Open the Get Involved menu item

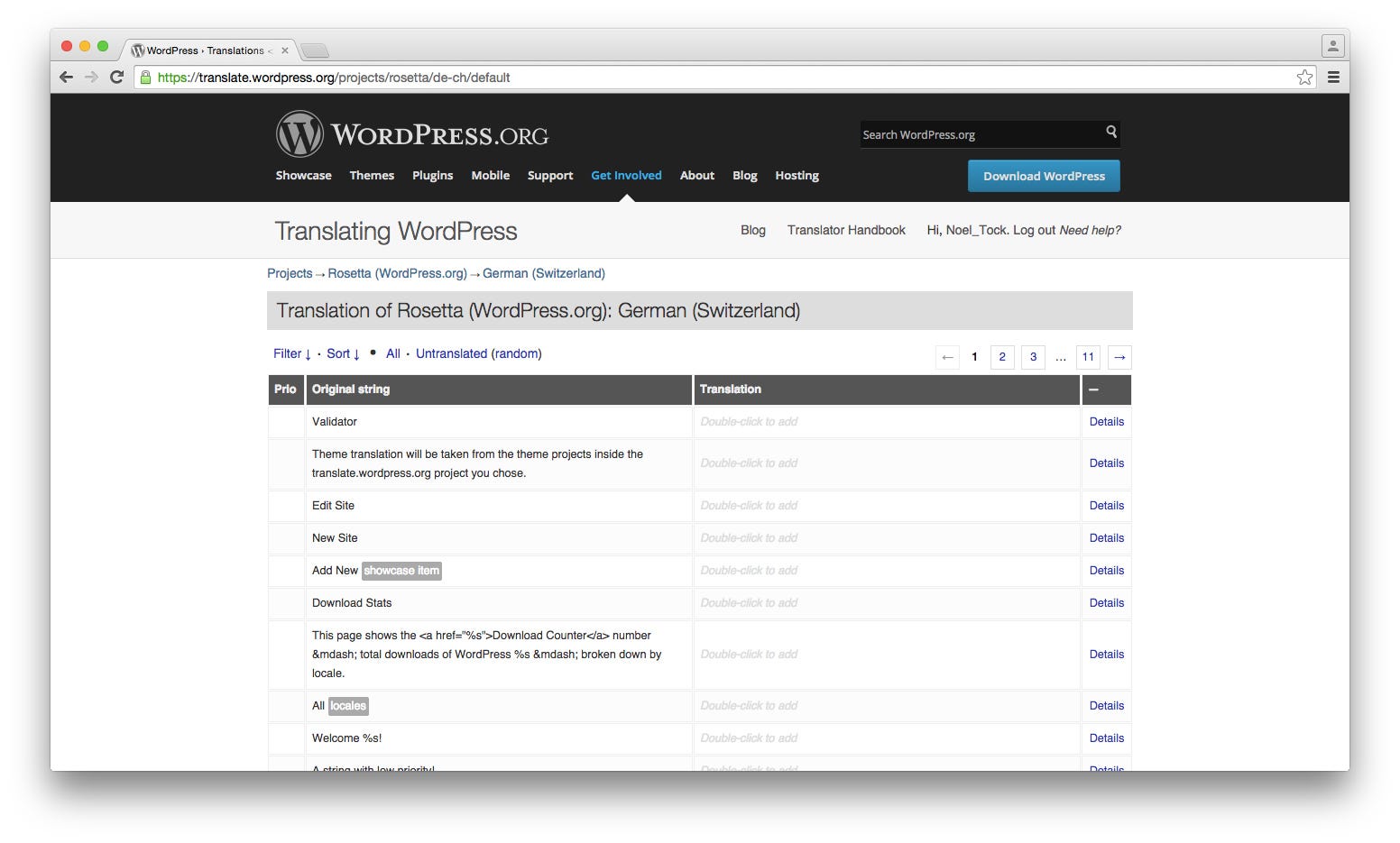pyautogui.click(x=626, y=175)
